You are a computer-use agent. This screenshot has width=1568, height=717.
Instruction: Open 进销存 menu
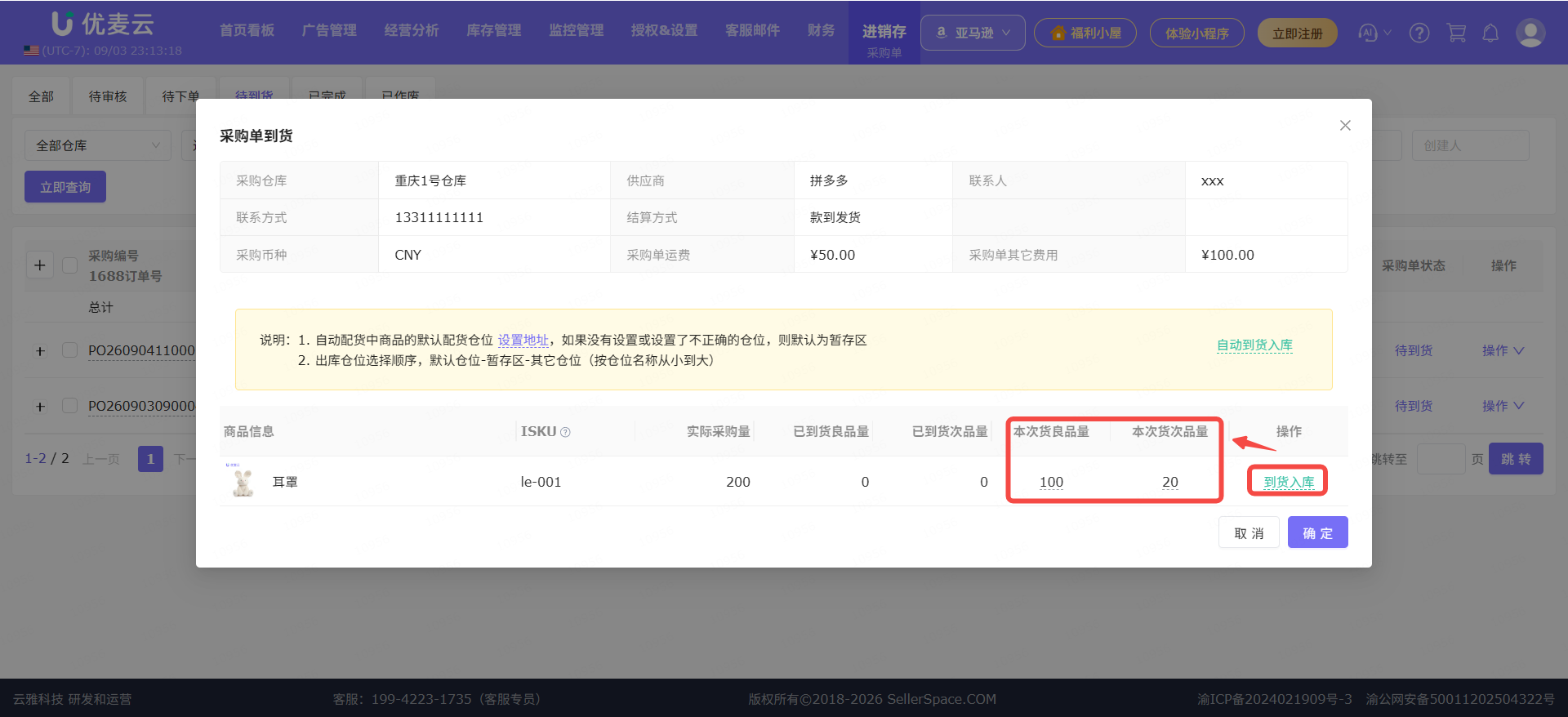[x=884, y=32]
